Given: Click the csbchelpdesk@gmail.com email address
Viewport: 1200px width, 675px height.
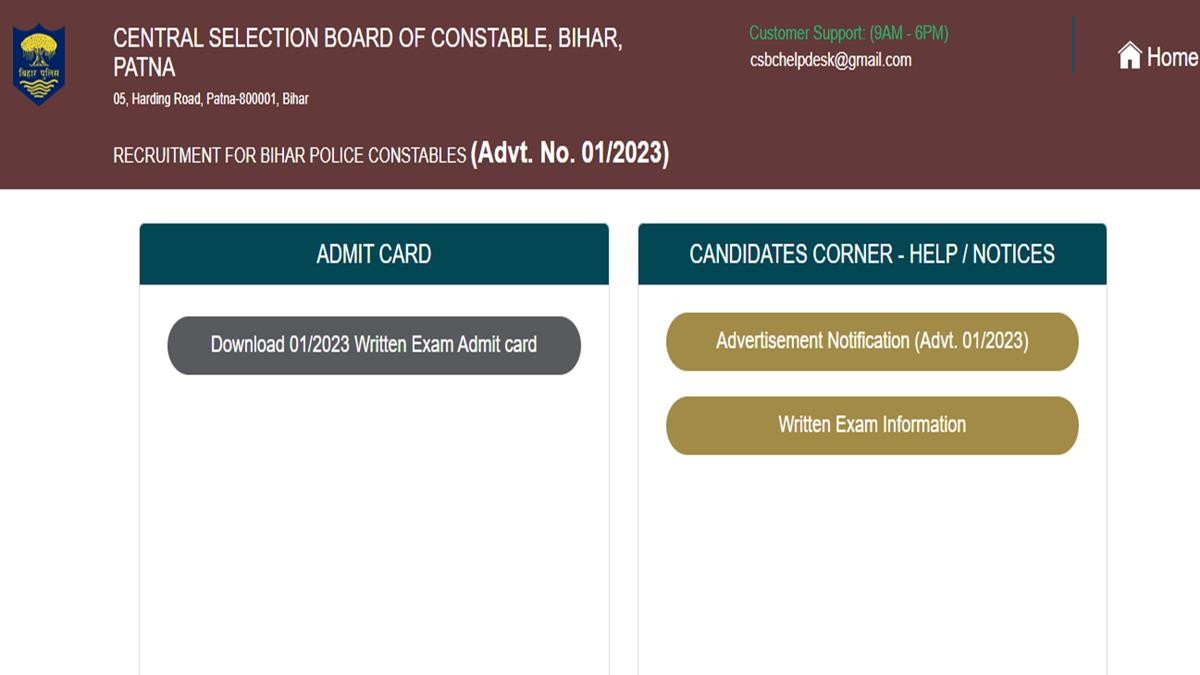Looking at the screenshot, I should click(830, 60).
